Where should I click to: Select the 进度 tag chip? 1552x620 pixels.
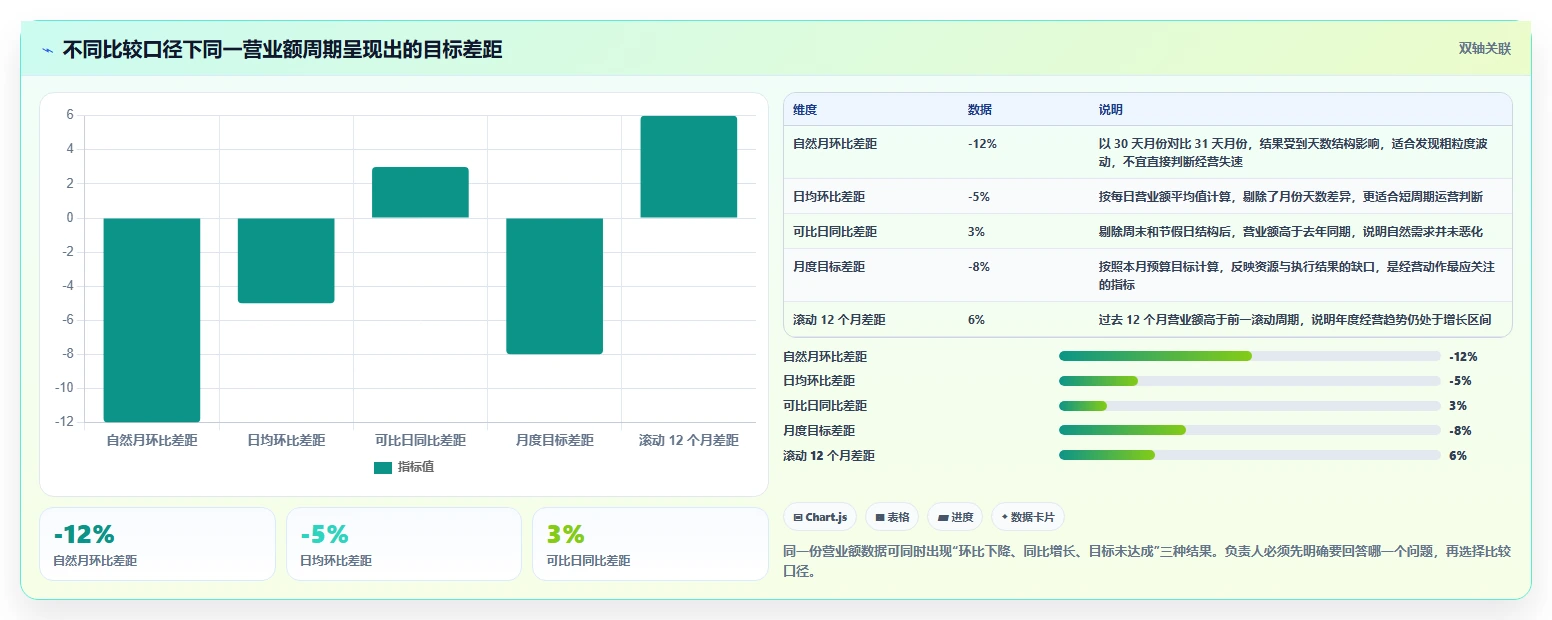point(955,517)
